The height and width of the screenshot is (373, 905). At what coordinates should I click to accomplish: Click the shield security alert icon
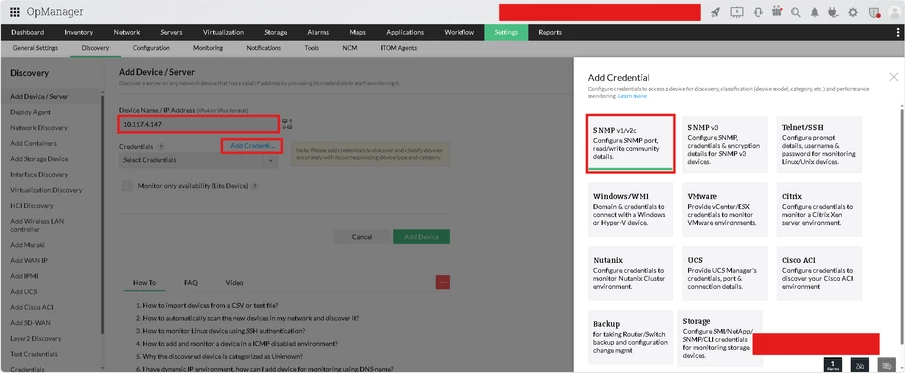point(874,12)
